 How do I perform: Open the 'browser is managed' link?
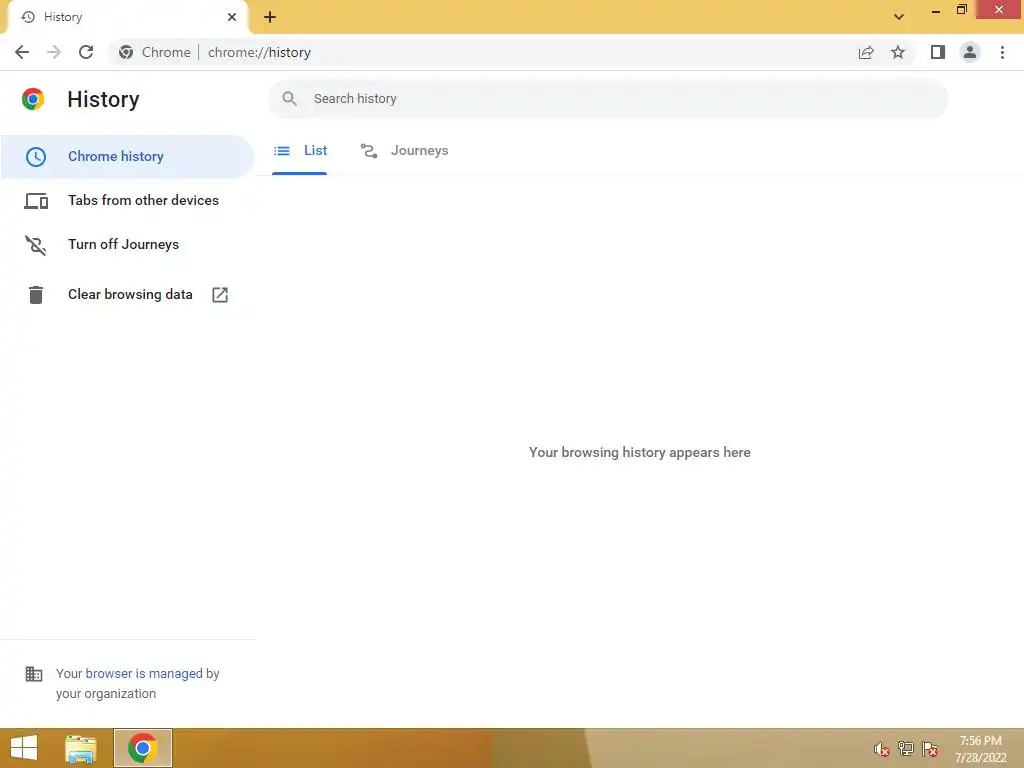pyautogui.click(x=144, y=673)
